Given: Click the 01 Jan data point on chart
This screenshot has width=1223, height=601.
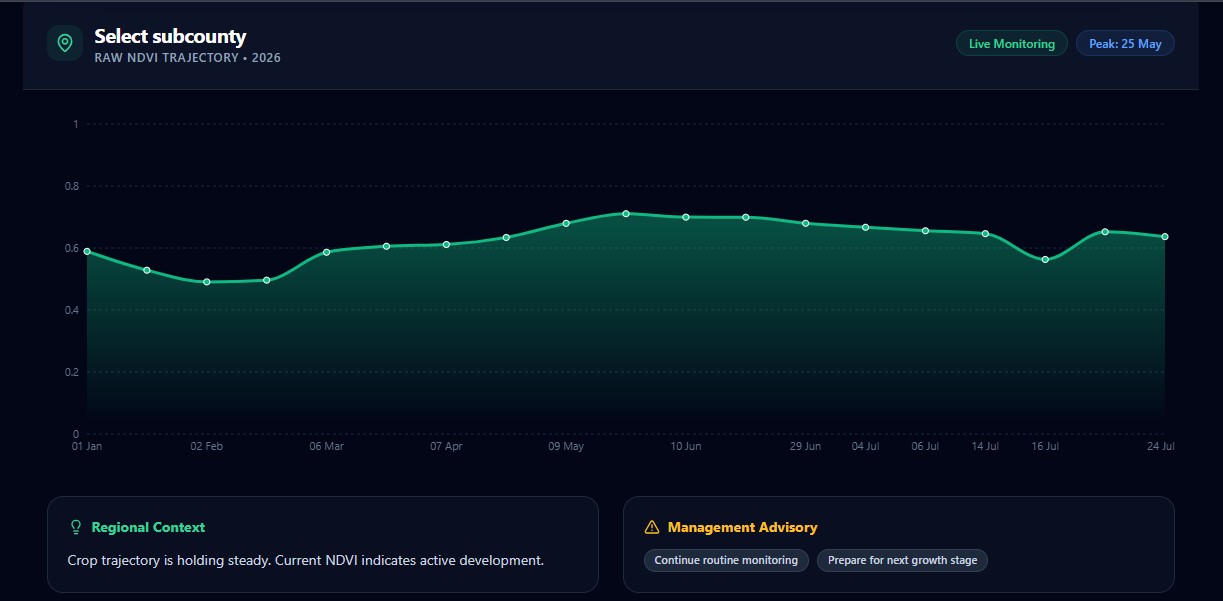Looking at the screenshot, I should pos(87,251).
